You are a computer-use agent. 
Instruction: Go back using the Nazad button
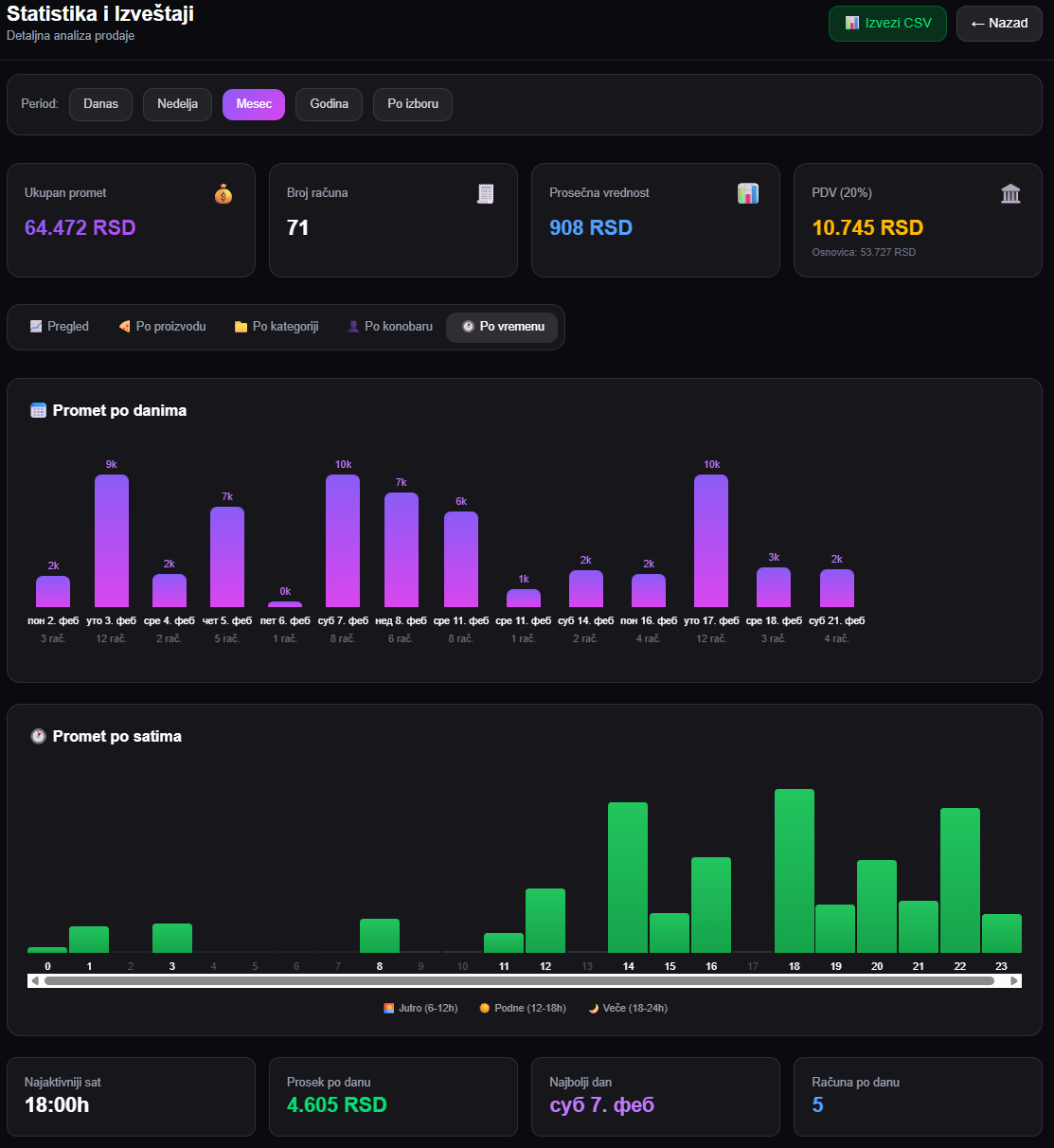999,24
